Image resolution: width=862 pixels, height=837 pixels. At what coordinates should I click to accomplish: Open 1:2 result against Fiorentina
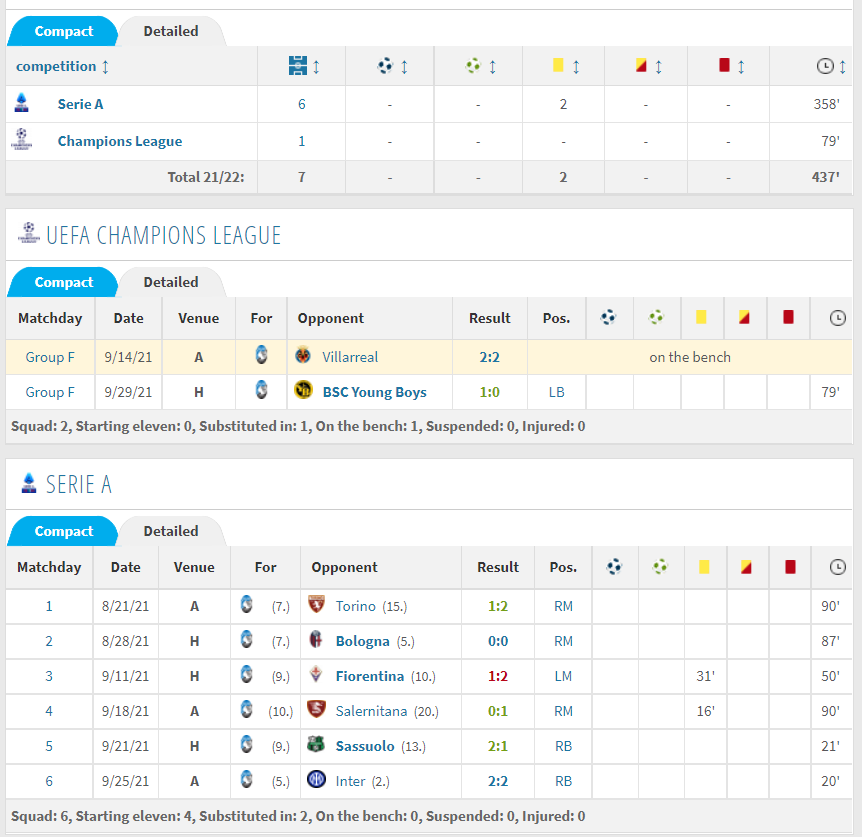pyautogui.click(x=498, y=677)
